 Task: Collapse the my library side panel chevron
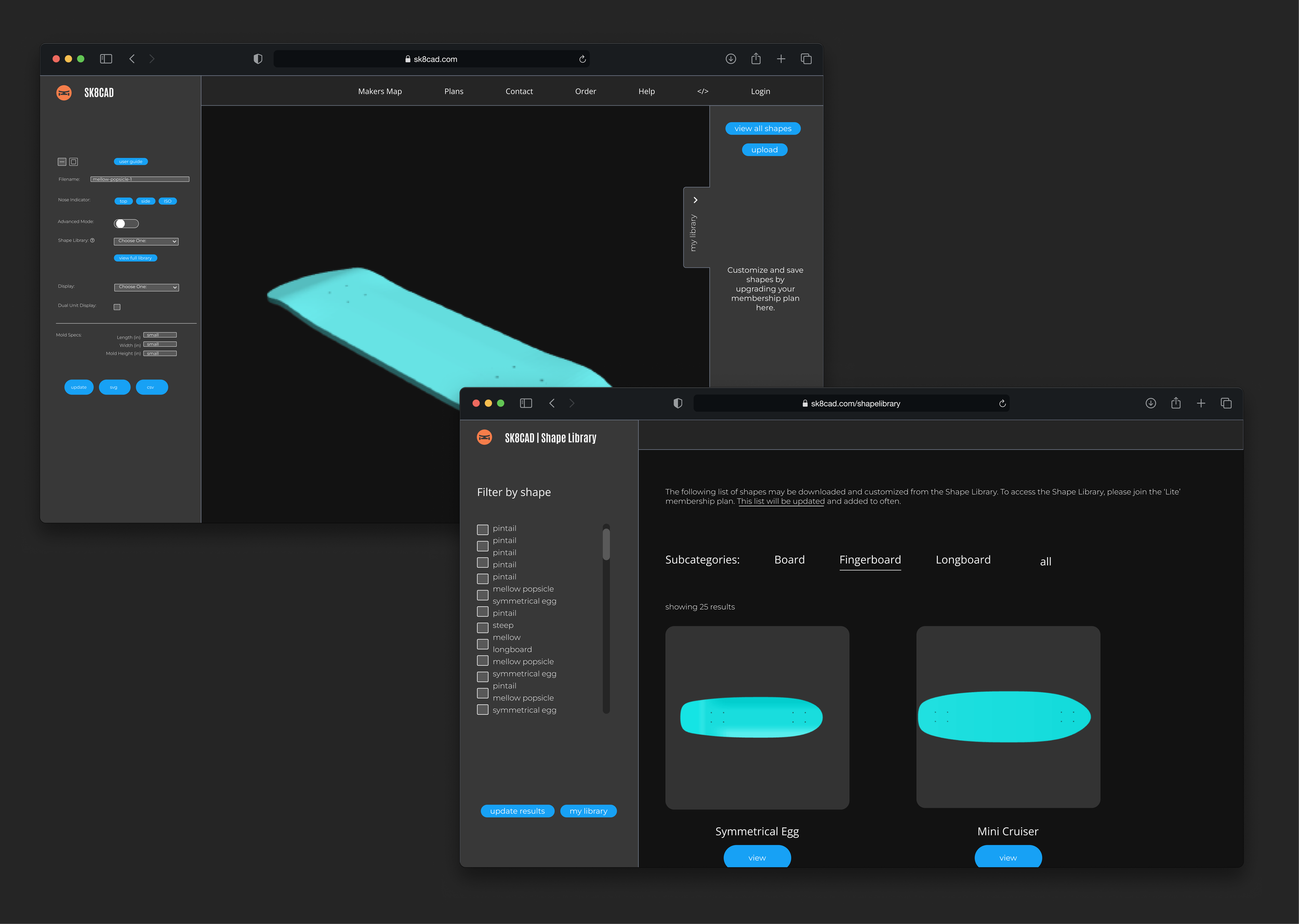pos(695,200)
